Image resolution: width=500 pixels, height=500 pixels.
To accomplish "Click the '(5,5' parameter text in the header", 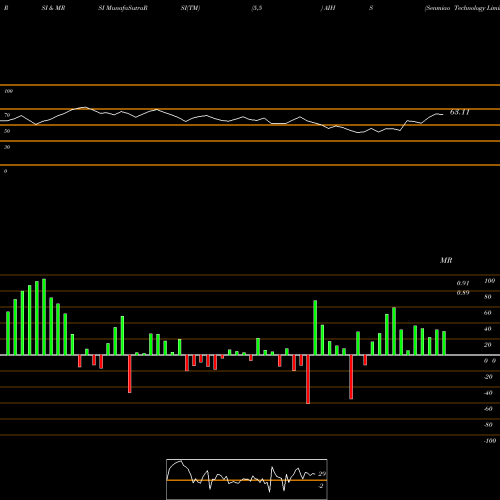I will click(x=257, y=8).
